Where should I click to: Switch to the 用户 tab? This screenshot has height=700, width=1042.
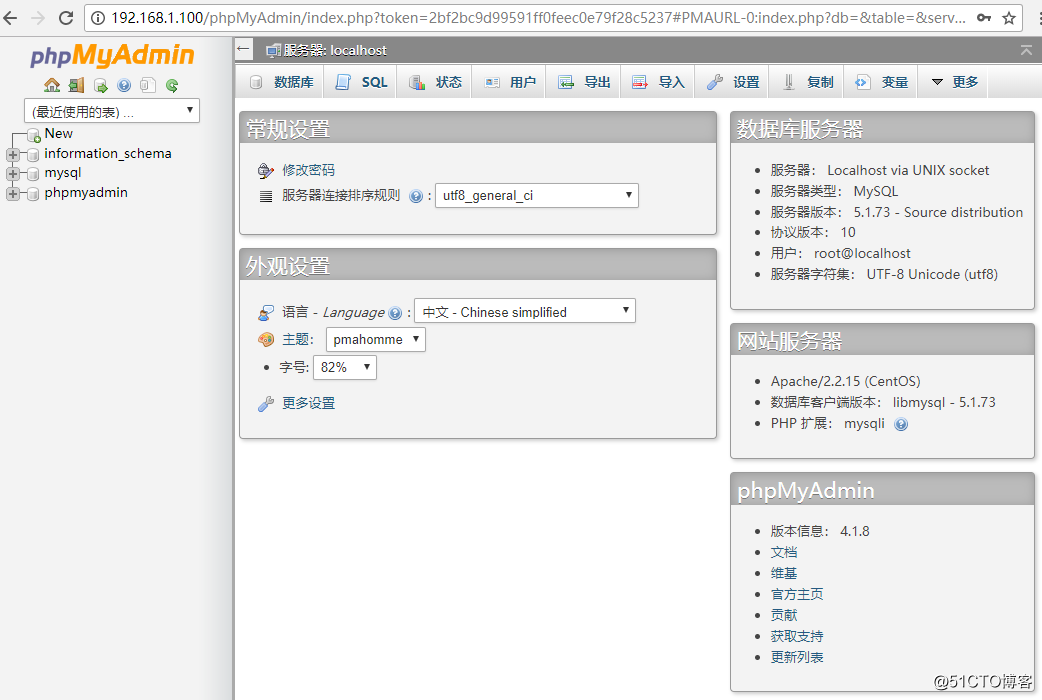click(509, 82)
